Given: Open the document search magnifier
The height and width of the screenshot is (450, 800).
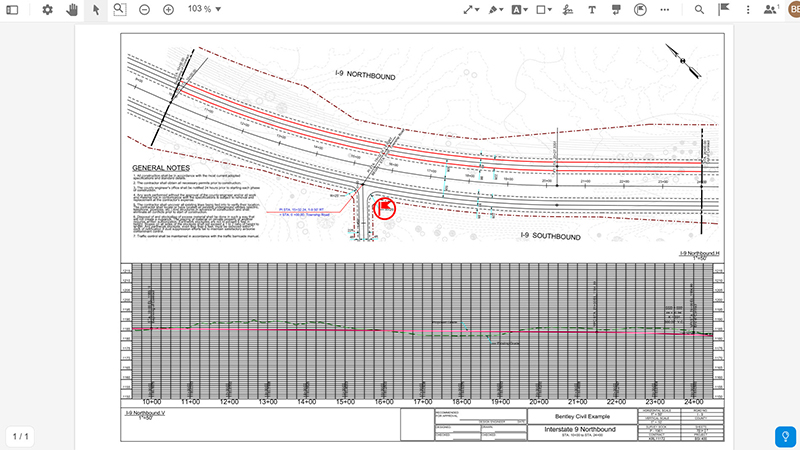Looking at the screenshot, I should click(x=699, y=10).
